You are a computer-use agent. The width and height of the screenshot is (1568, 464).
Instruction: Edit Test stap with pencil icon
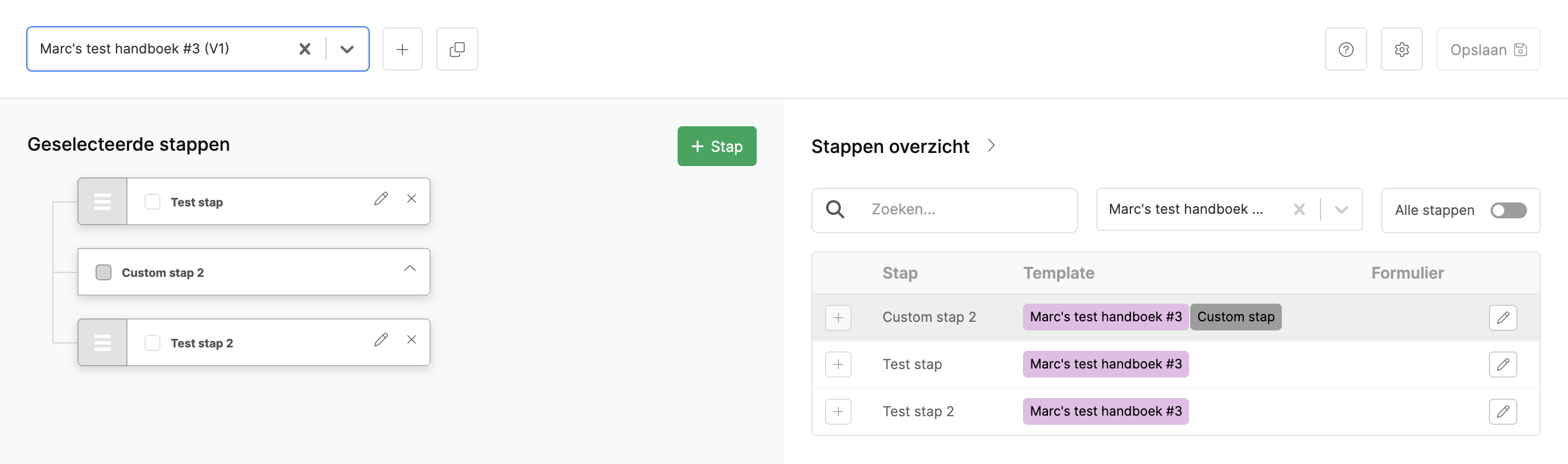coord(381,199)
